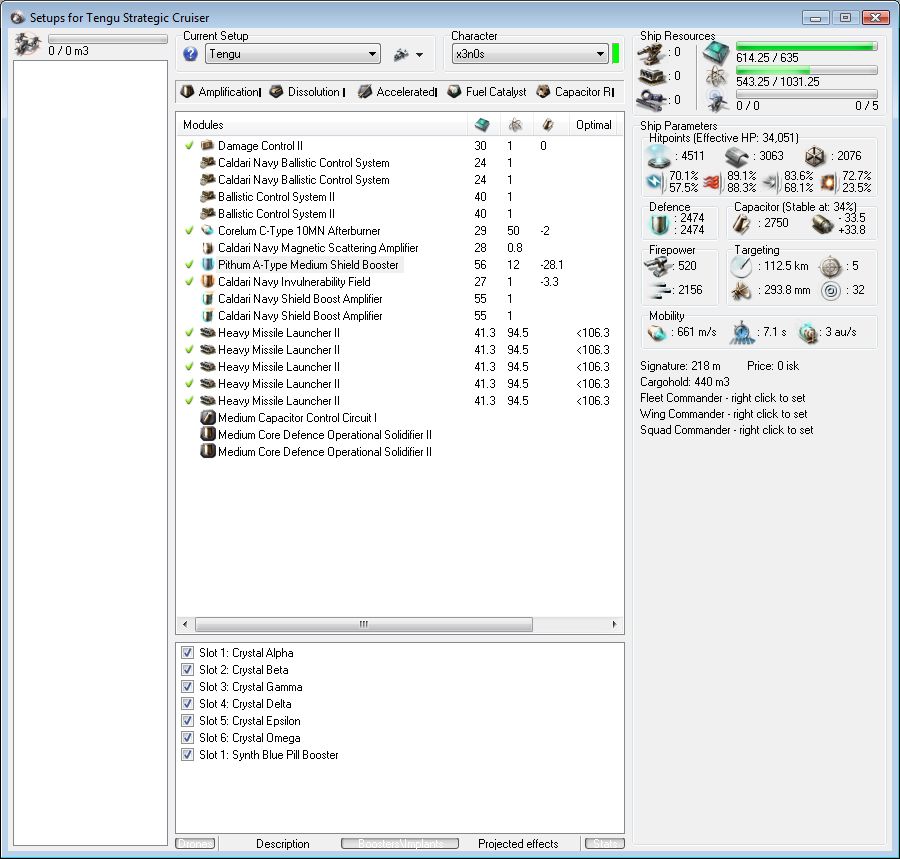900x859 pixels.
Task: Click the turret firepower DPS icon
Action: coord(658,266)
